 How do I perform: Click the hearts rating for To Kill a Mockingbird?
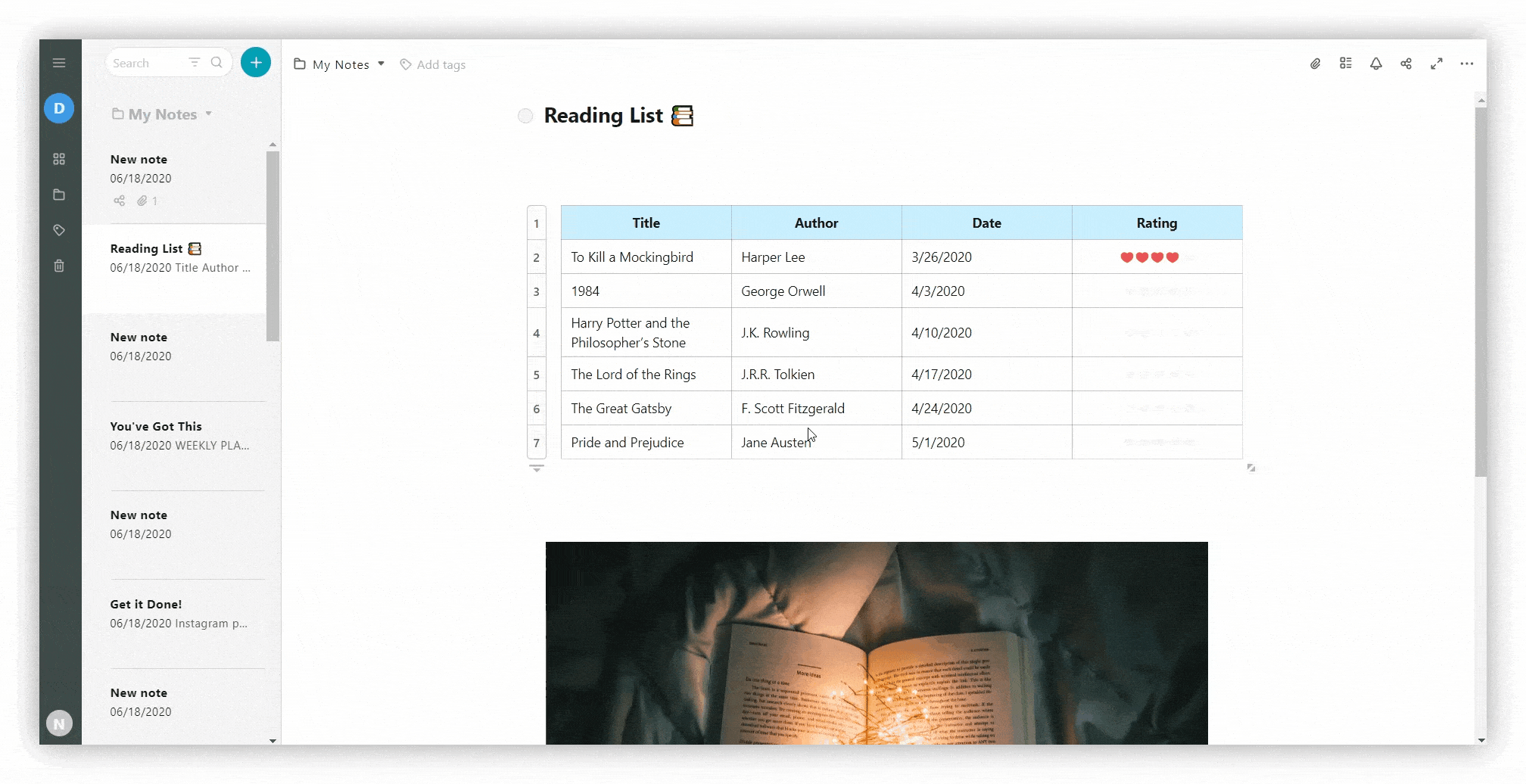coord(1150,257)
